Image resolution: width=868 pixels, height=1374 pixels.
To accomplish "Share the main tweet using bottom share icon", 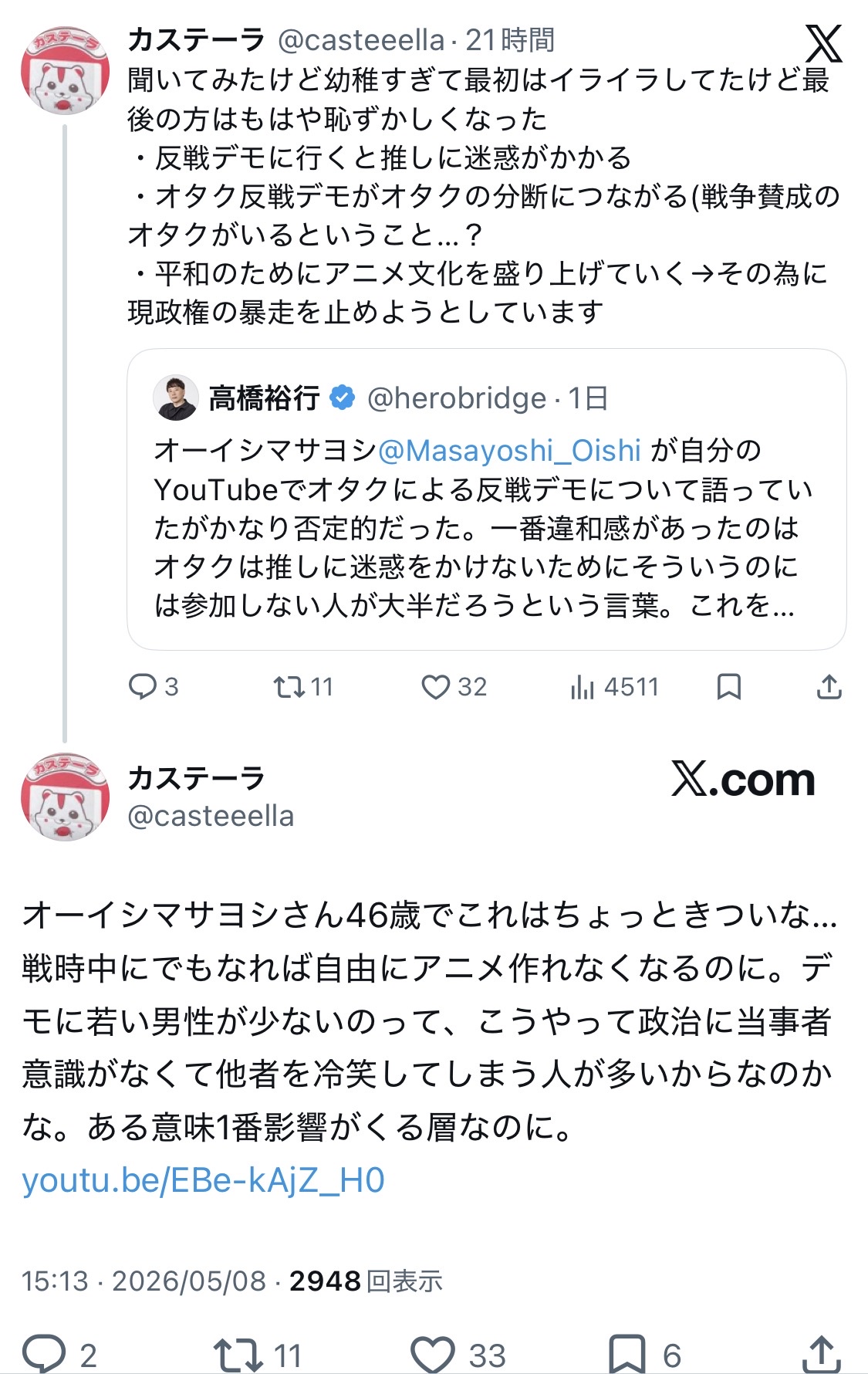I will [822, 1355].
